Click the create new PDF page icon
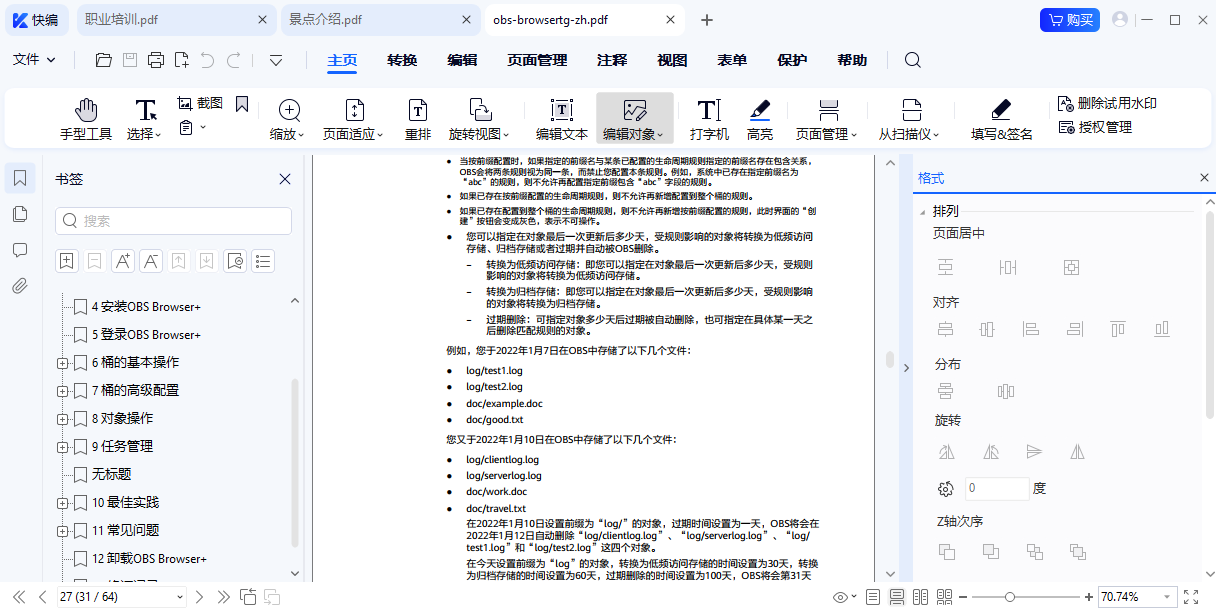The height and width of the screenshot is (608, 1216). pyautogui.click(x=181, y=60)
